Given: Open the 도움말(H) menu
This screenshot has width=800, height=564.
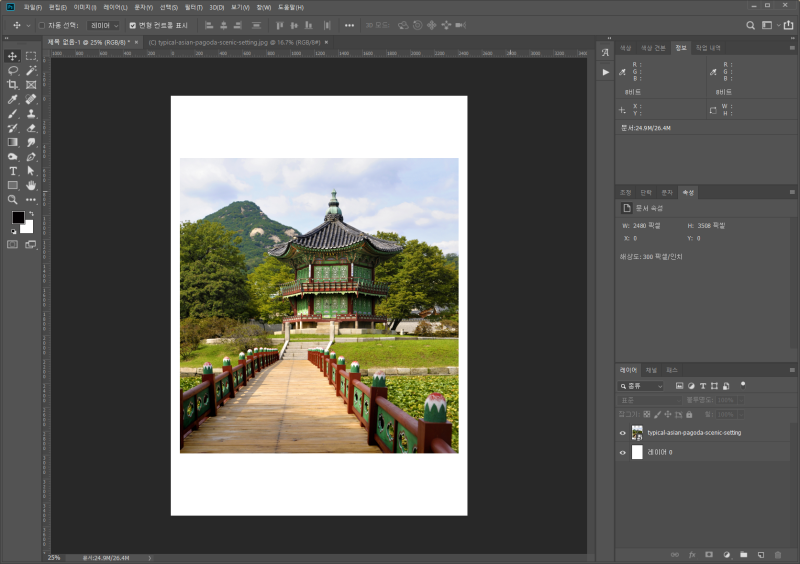Looking at the screenshot, I should [x=291, y=7].
